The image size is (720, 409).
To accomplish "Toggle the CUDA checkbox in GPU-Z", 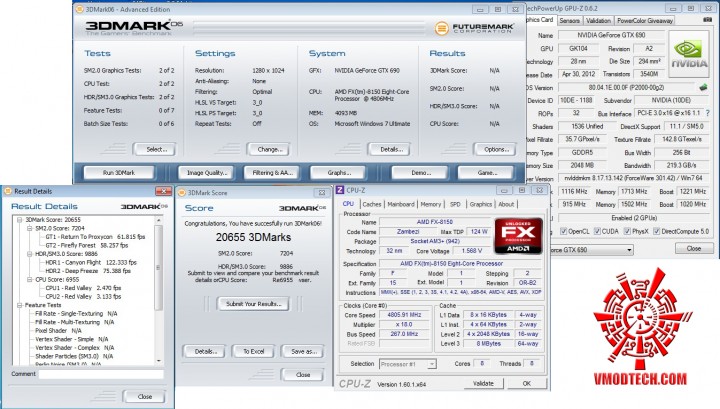I will 597,231.
